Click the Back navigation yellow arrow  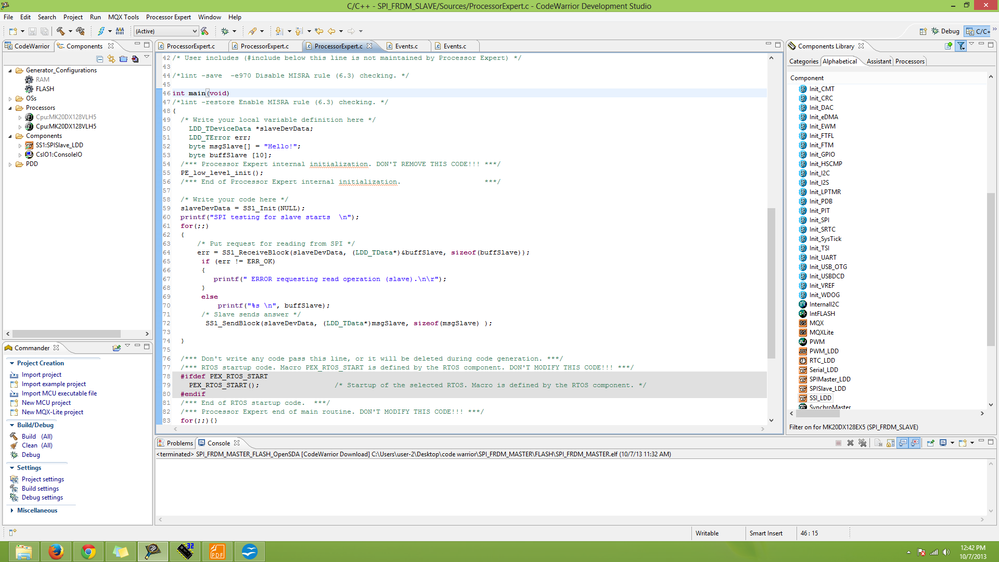331,31
